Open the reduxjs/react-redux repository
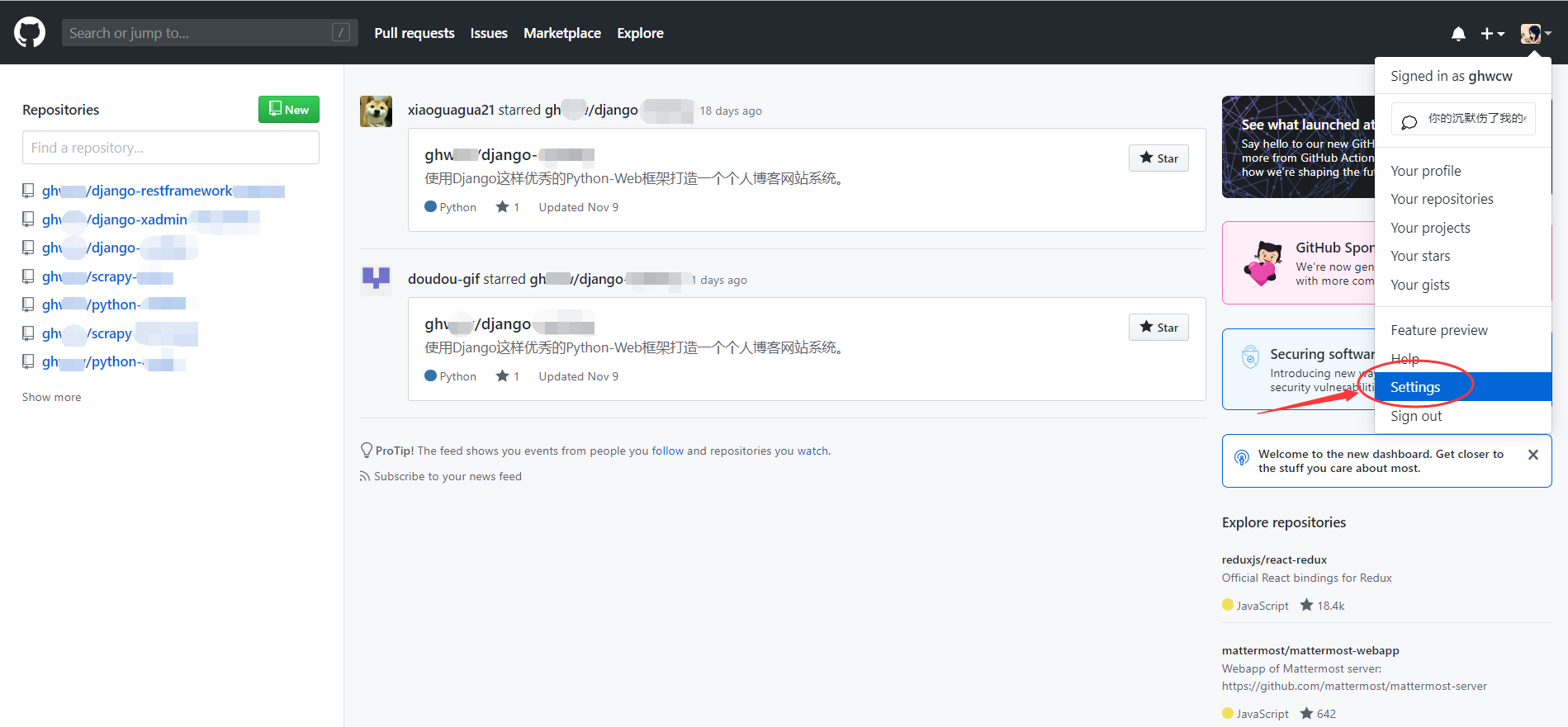 [x=1274, y=559]
